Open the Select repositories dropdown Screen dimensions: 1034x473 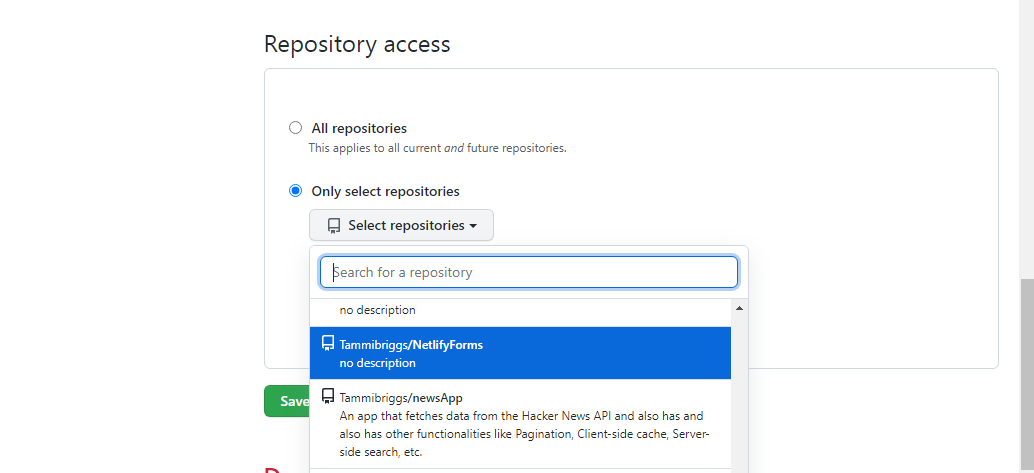(401, 226)
